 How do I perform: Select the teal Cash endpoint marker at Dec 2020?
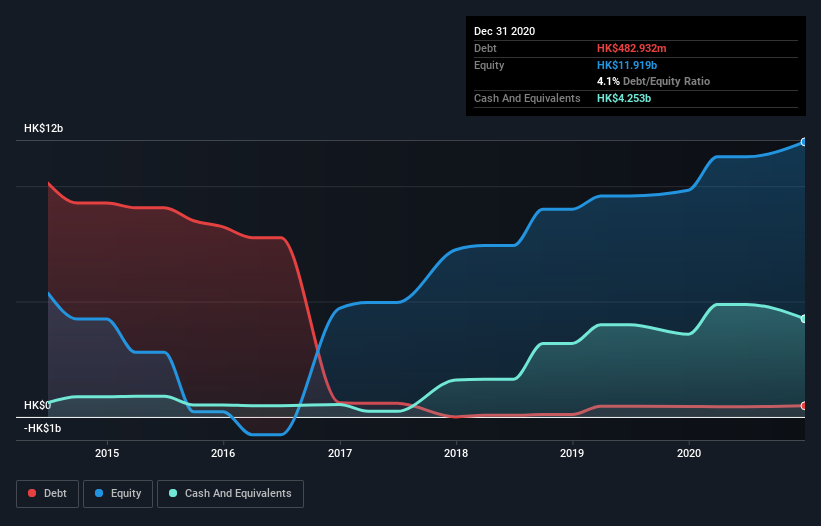(x=804, y=319)
